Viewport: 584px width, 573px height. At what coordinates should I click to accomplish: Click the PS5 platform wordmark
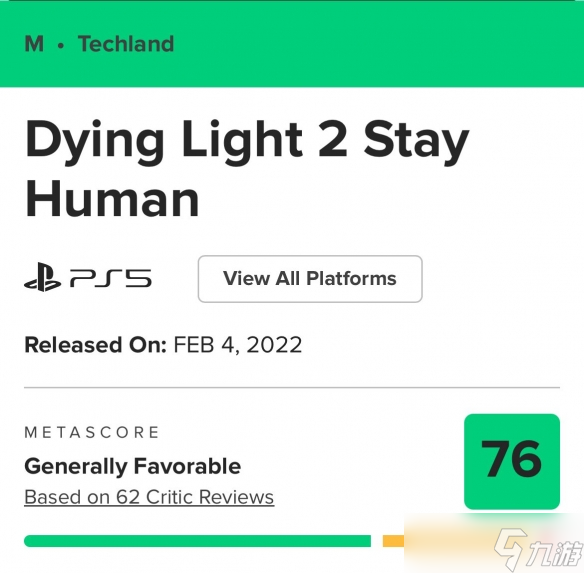point(111,279)
